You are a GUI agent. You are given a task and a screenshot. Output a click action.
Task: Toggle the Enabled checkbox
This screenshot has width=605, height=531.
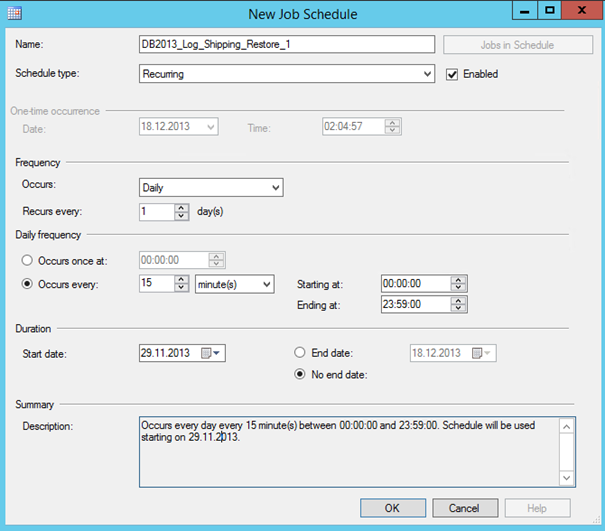click(452, 74)
